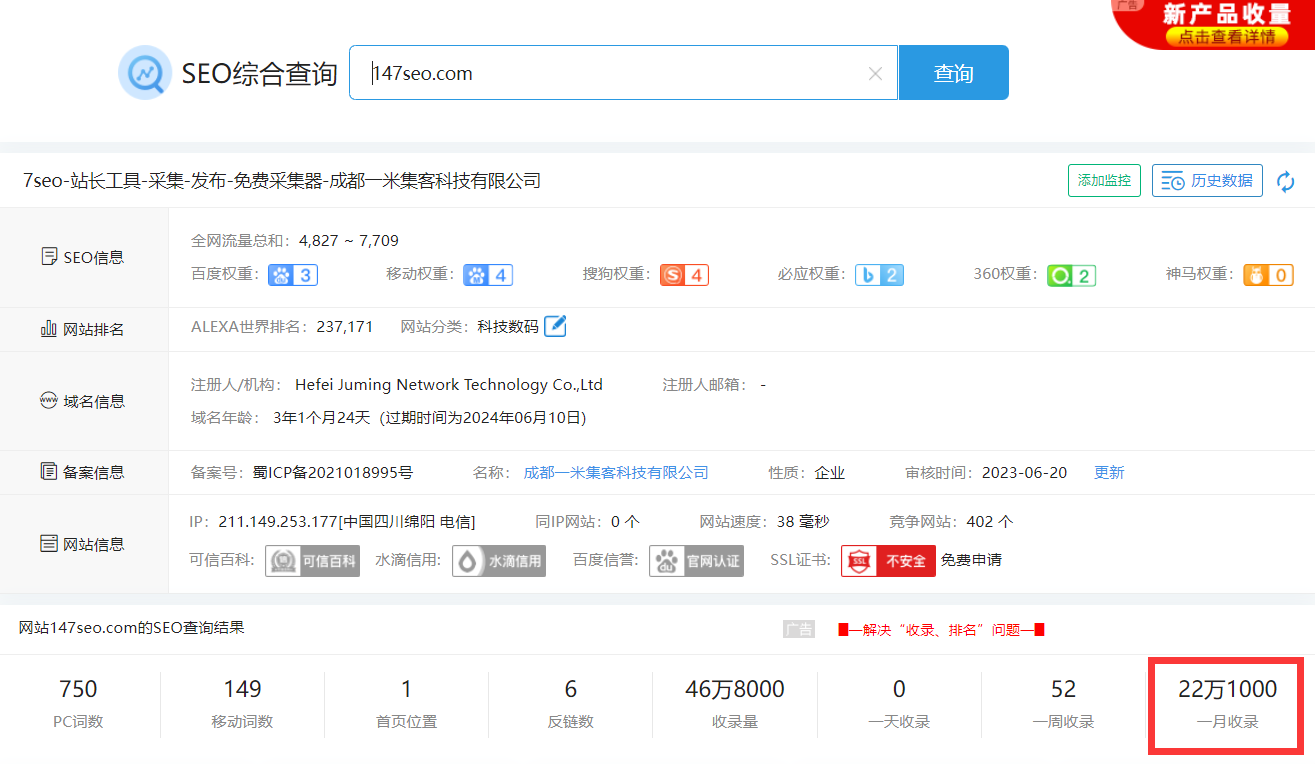Click the site title 7seo-站长工具 heading
Viewport: 1315px width, 764px height.
click(x=281, y=181)
